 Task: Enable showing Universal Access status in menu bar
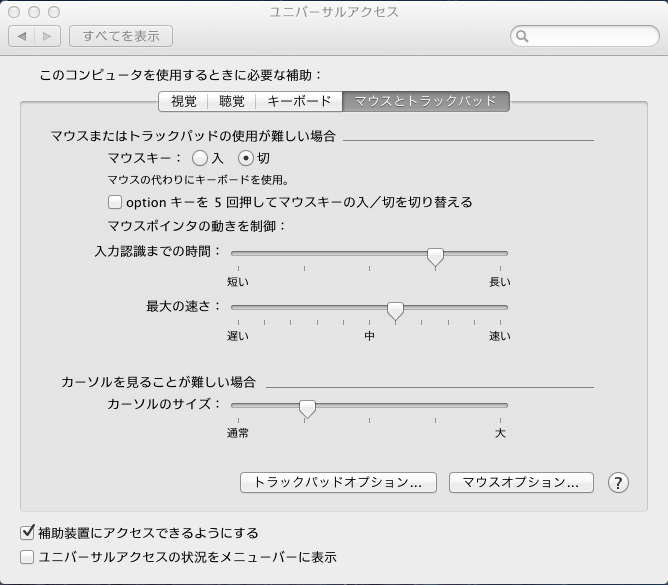(x=27, y=557)
